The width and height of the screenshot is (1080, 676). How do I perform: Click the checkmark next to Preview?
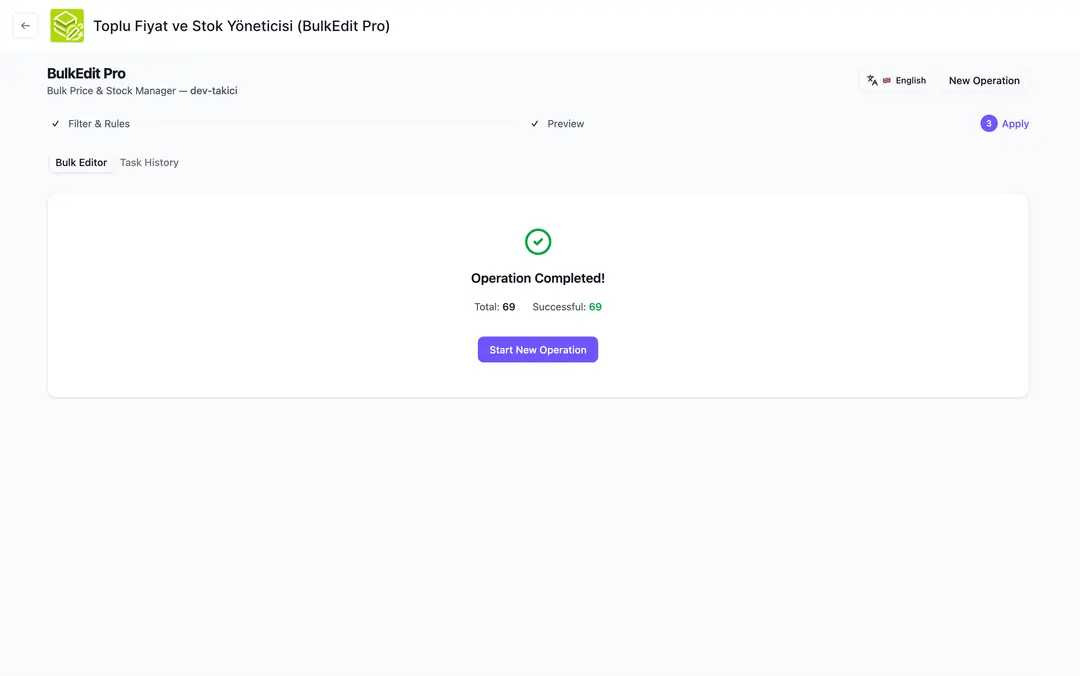tap(535, 124)
